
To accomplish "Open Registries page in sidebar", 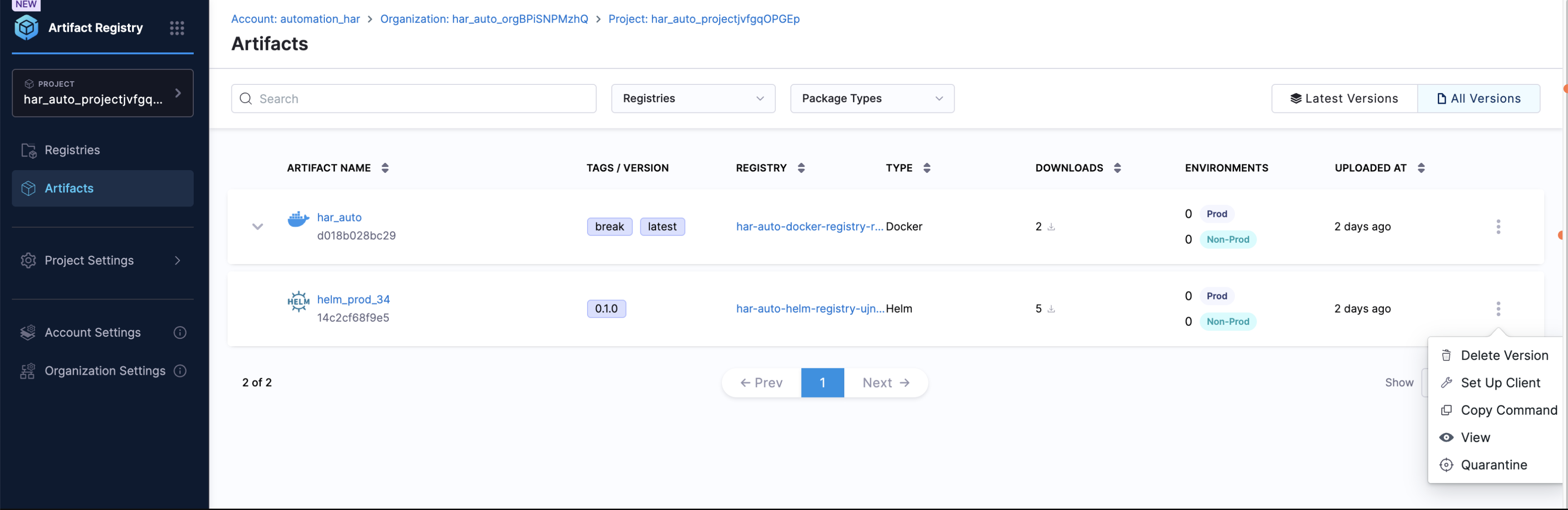I will pos(72,150).
